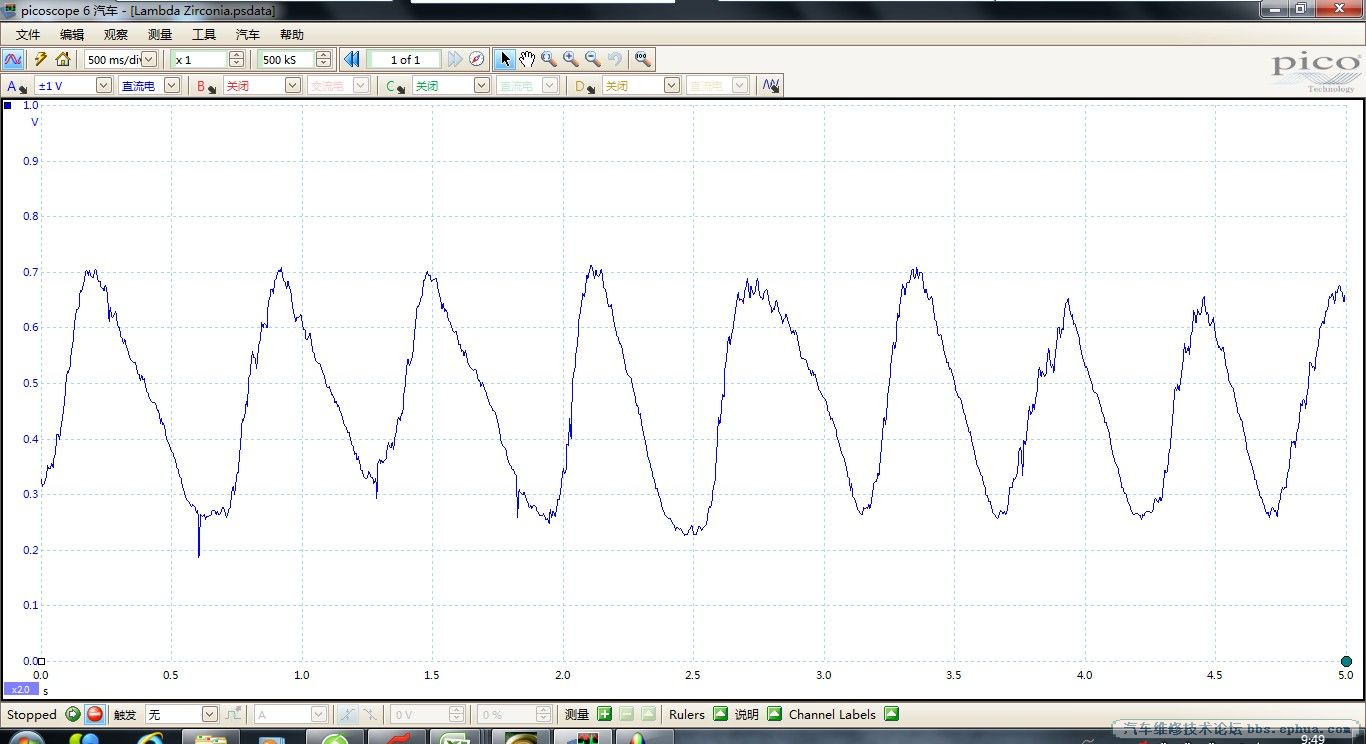1366x744 pixels.
Task: Open Channel A options button
Action: coord(17,86)
